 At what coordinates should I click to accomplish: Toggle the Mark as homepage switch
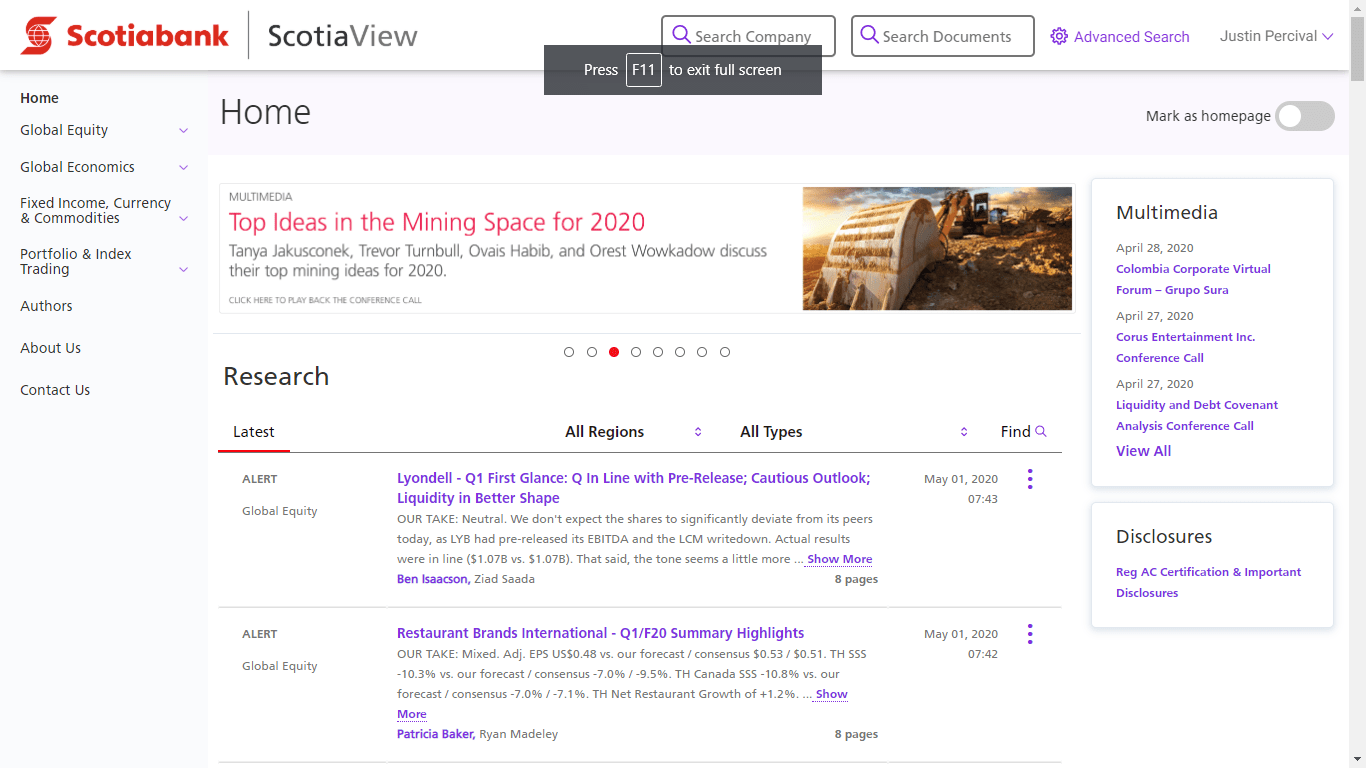pyautogui.click(x=1304, y=116)
